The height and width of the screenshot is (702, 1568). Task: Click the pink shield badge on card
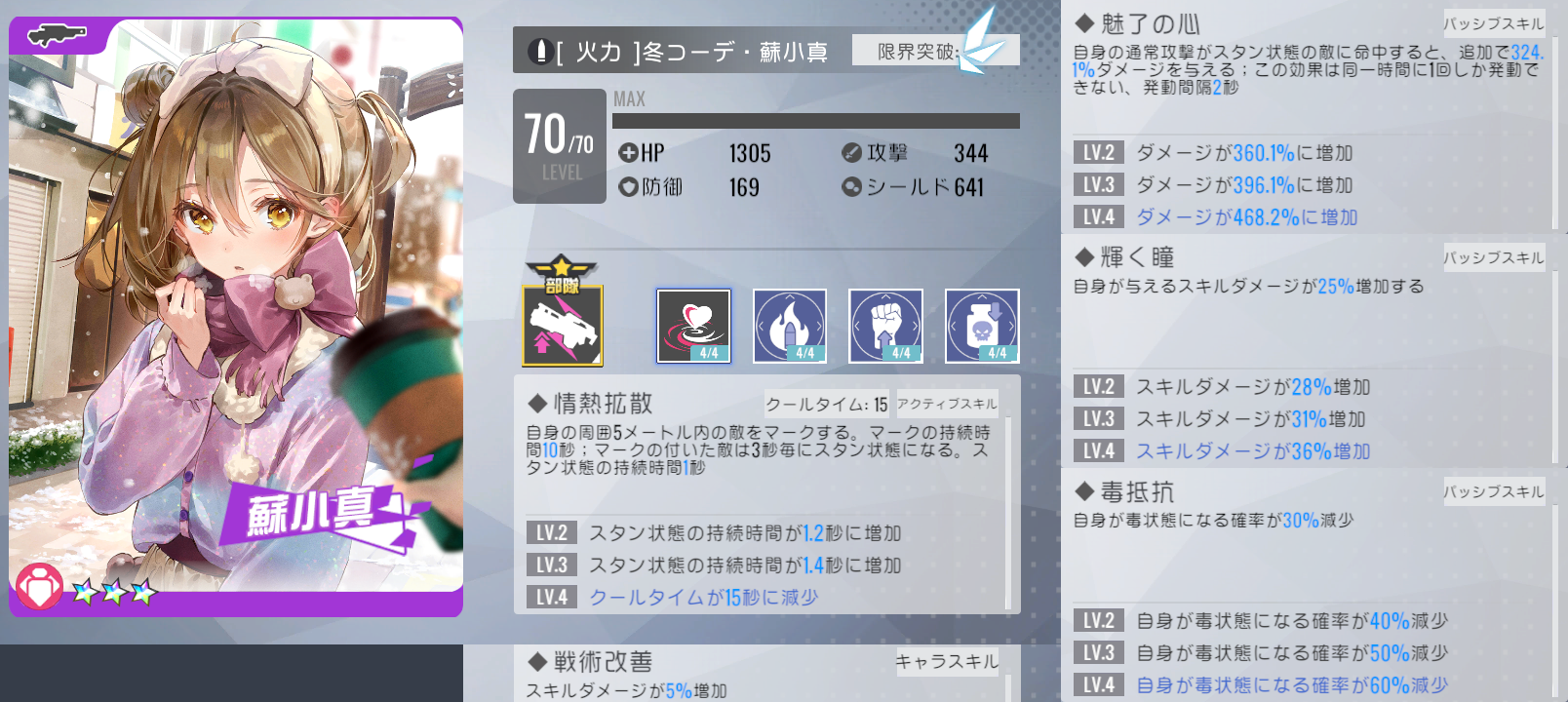39,587
